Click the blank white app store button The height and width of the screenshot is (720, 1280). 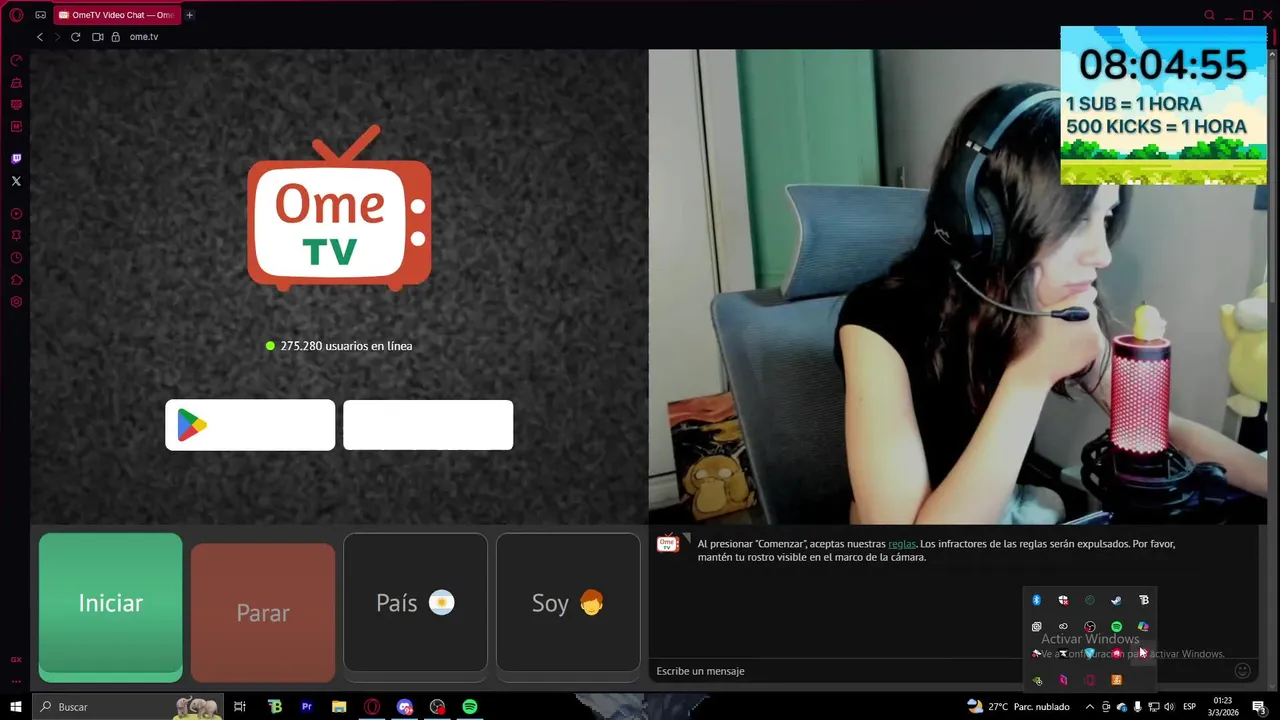[x=428, y=425]
